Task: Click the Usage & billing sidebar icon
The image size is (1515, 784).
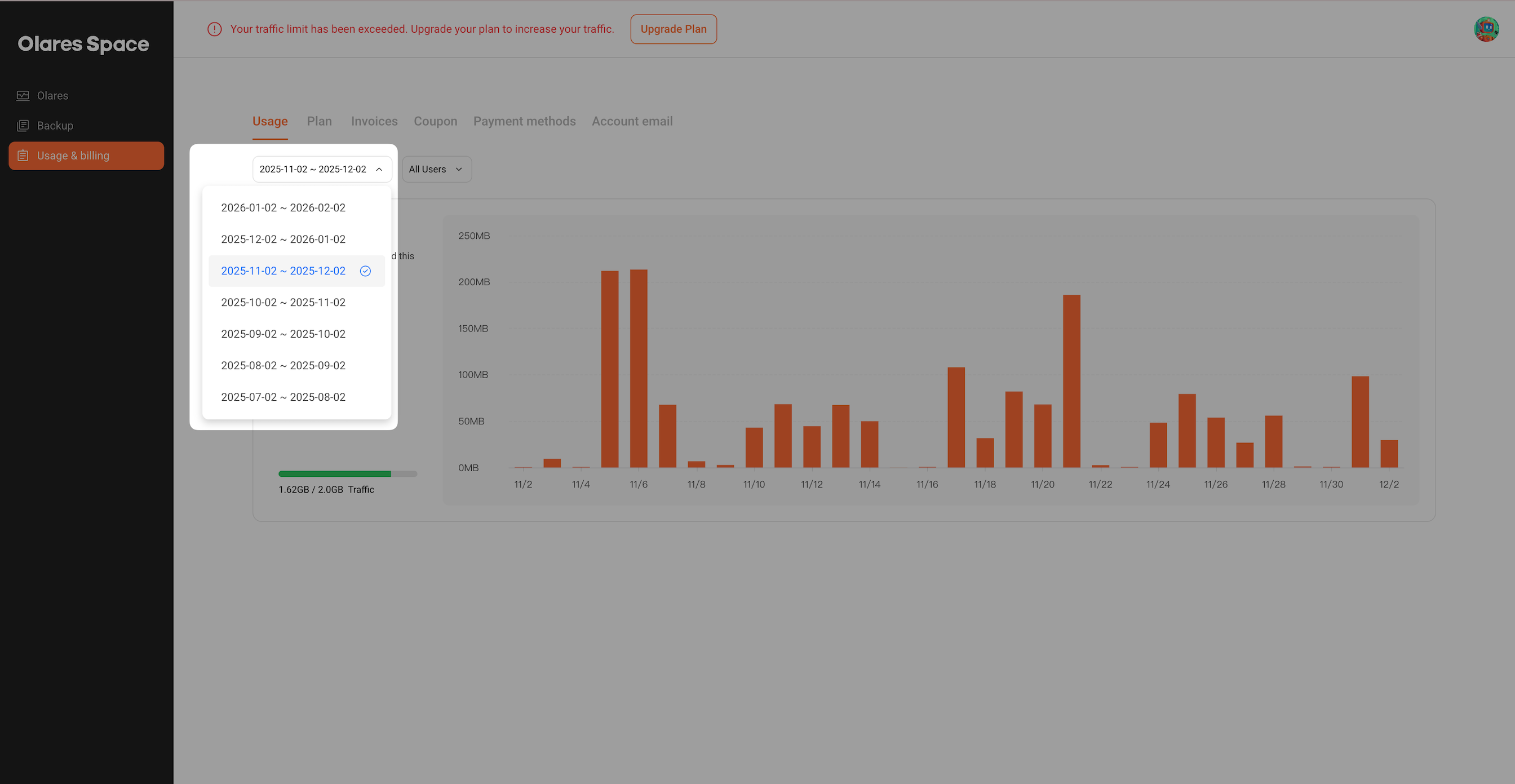Action: pos(23,155)
